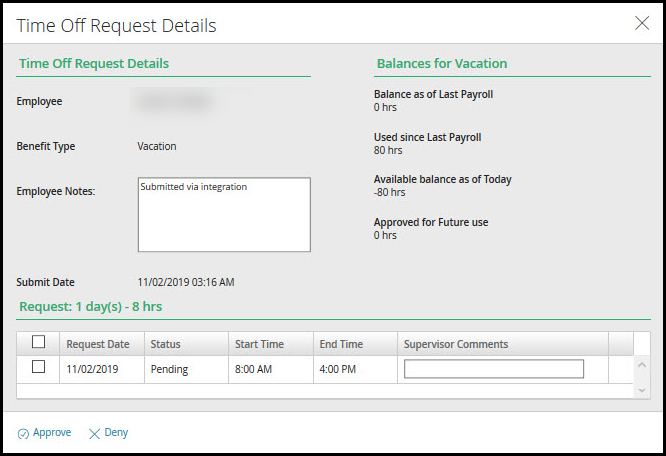
Task: Click the Approve link text
Action: click(x=52, y=433)
